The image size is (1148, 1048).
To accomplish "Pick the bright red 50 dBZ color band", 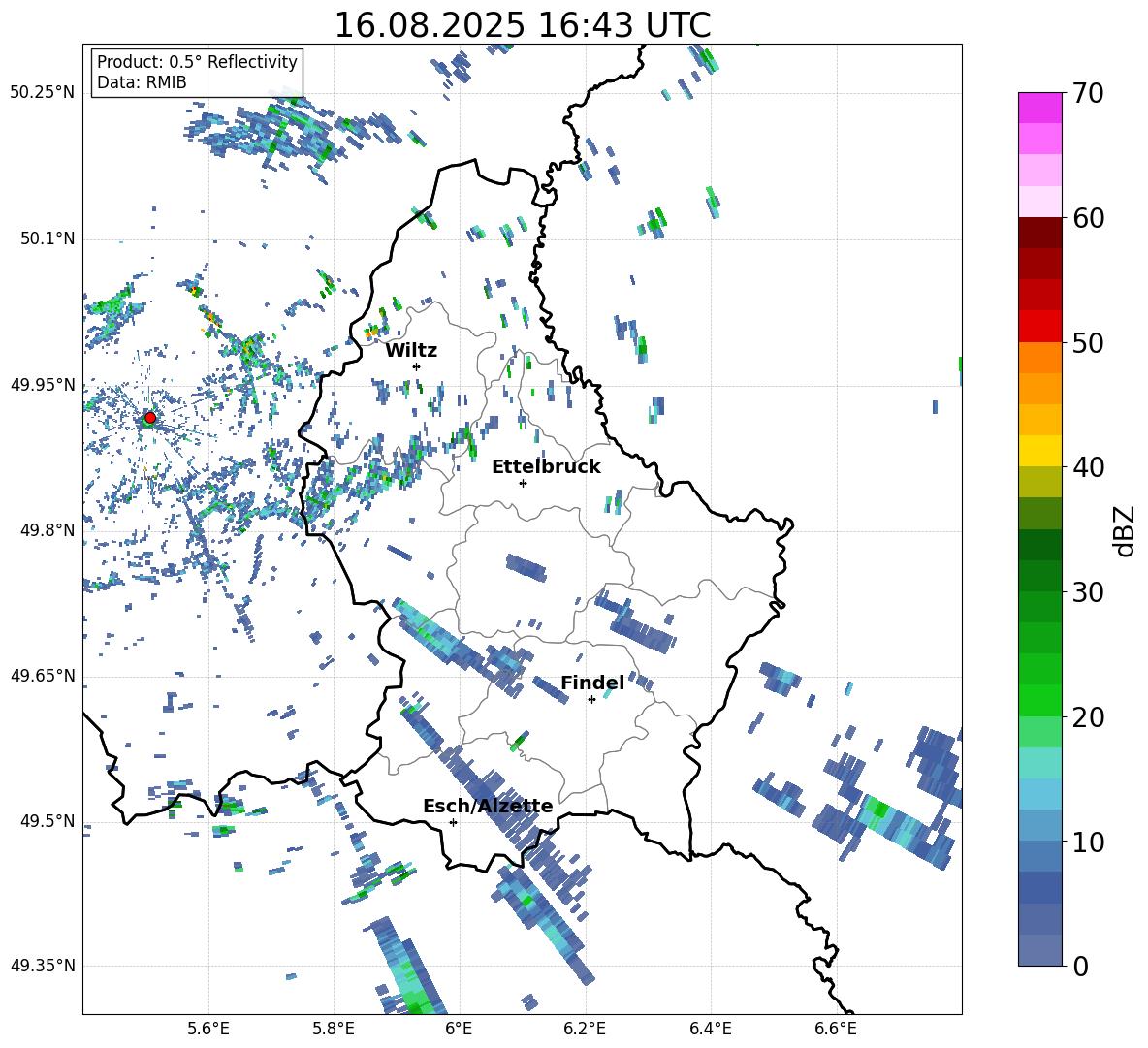I will (x=1039, y=327).
